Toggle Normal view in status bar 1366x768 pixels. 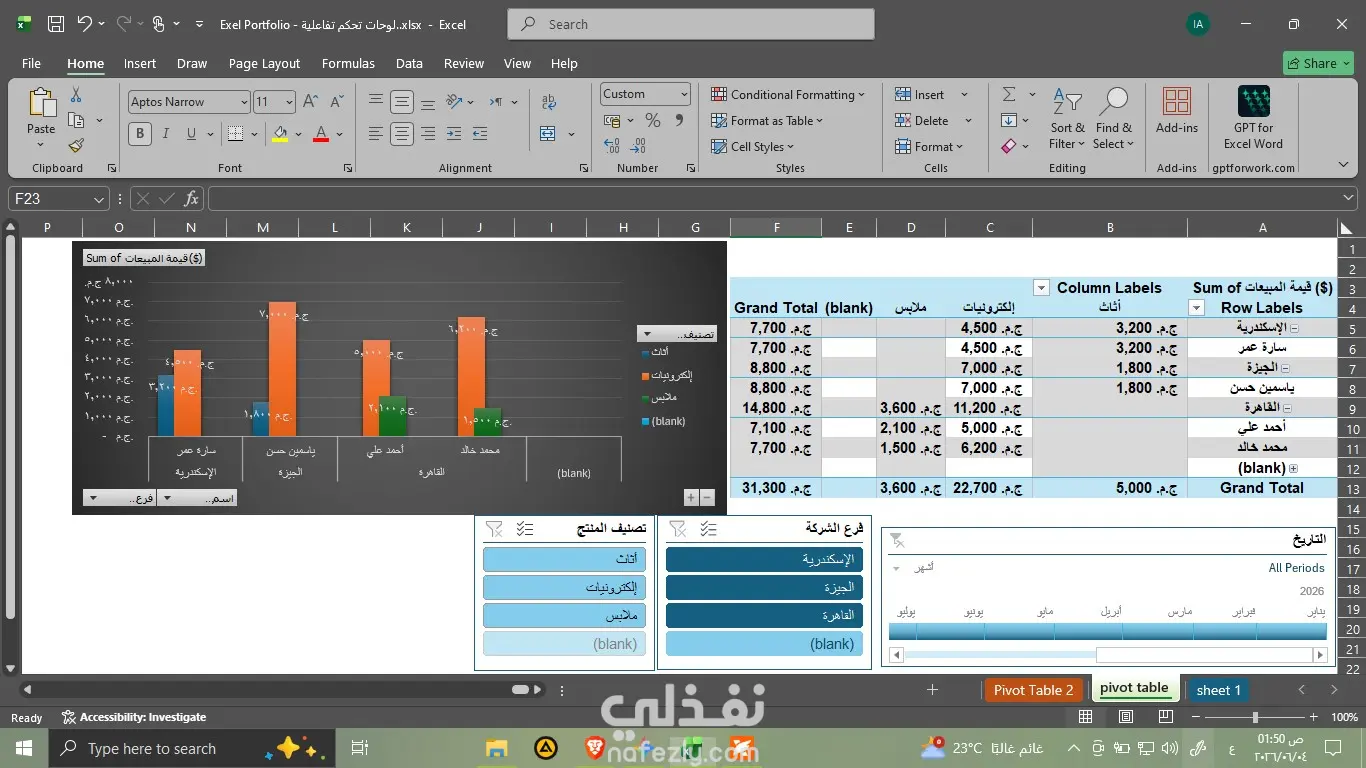(x=1086, y=717)
